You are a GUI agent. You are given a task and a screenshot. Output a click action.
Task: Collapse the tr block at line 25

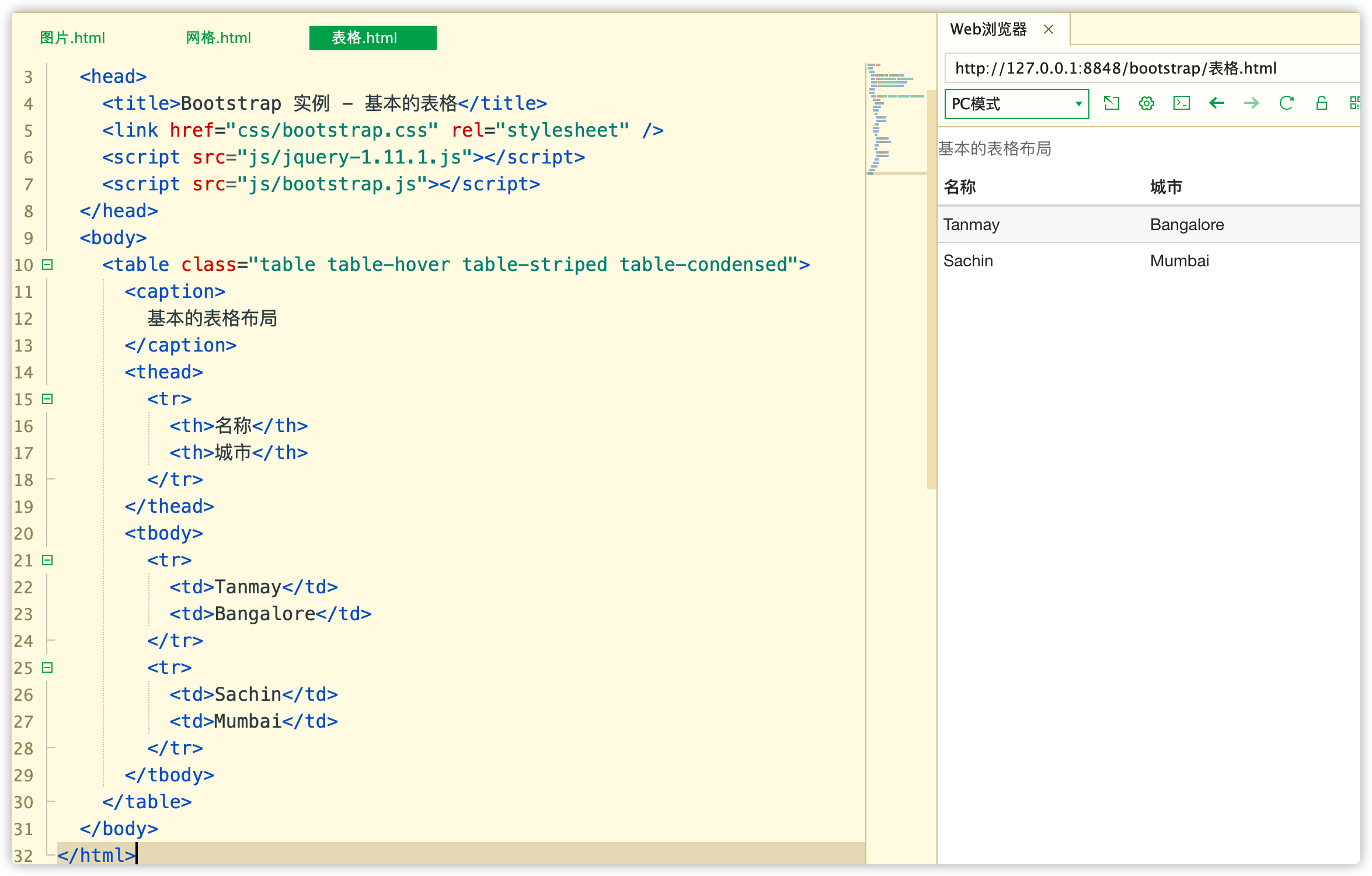(48, 668)
